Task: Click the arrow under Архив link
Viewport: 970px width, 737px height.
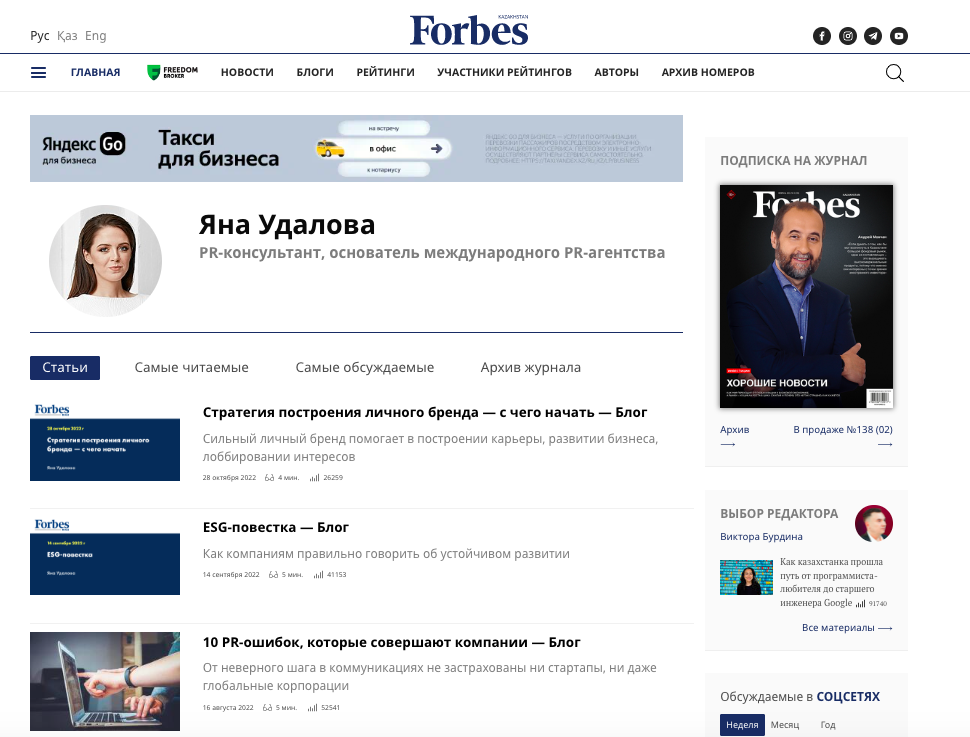Action: tap(728, 444)
